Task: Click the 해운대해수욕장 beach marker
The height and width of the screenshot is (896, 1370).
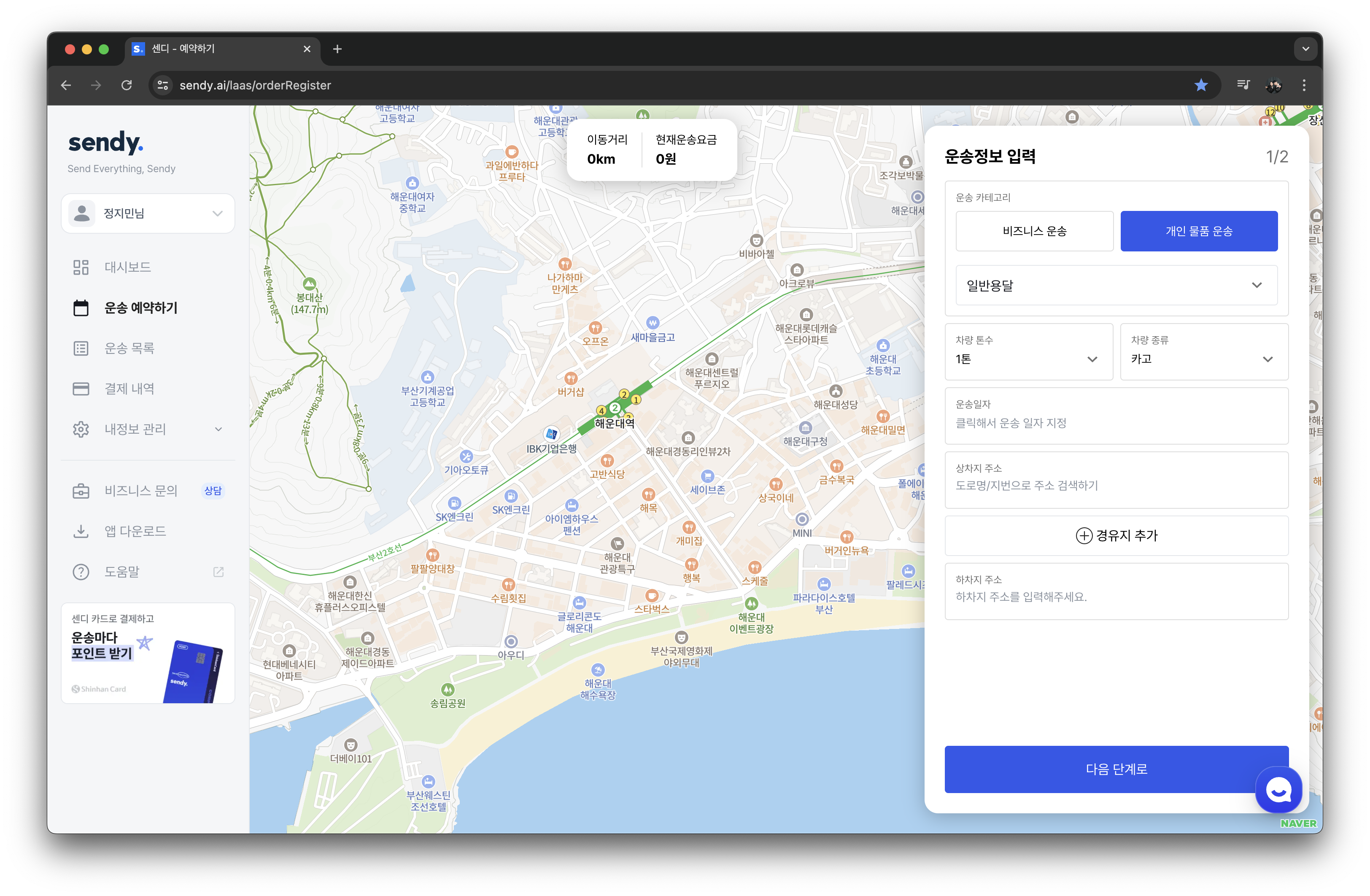Action: point(598,670)
